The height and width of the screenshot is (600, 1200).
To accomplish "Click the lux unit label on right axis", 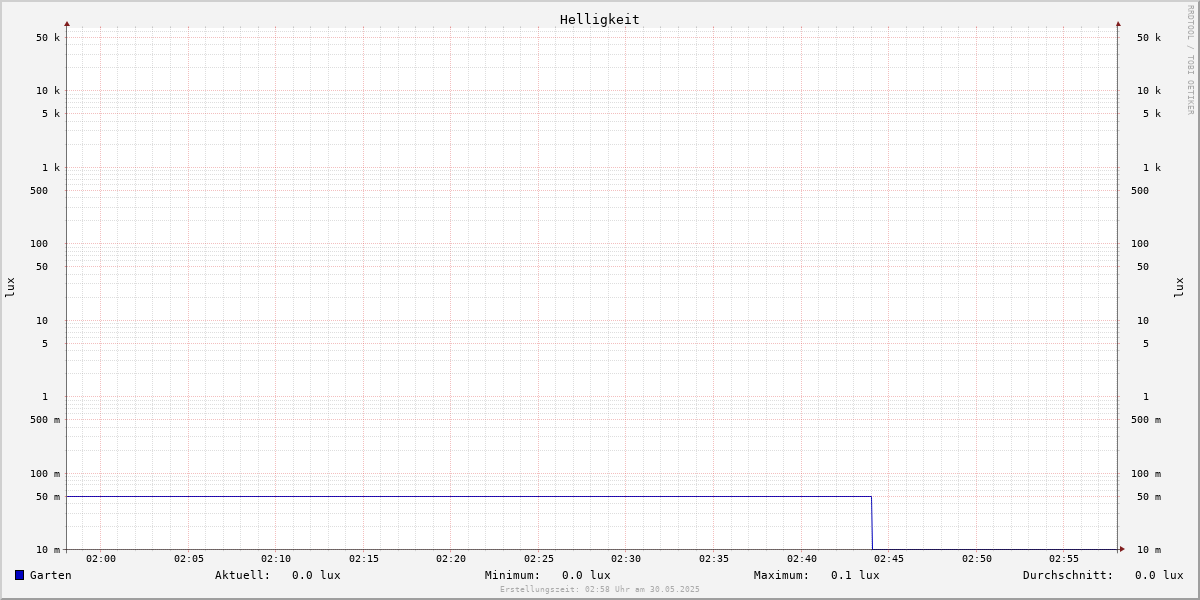I will 1179,288.
